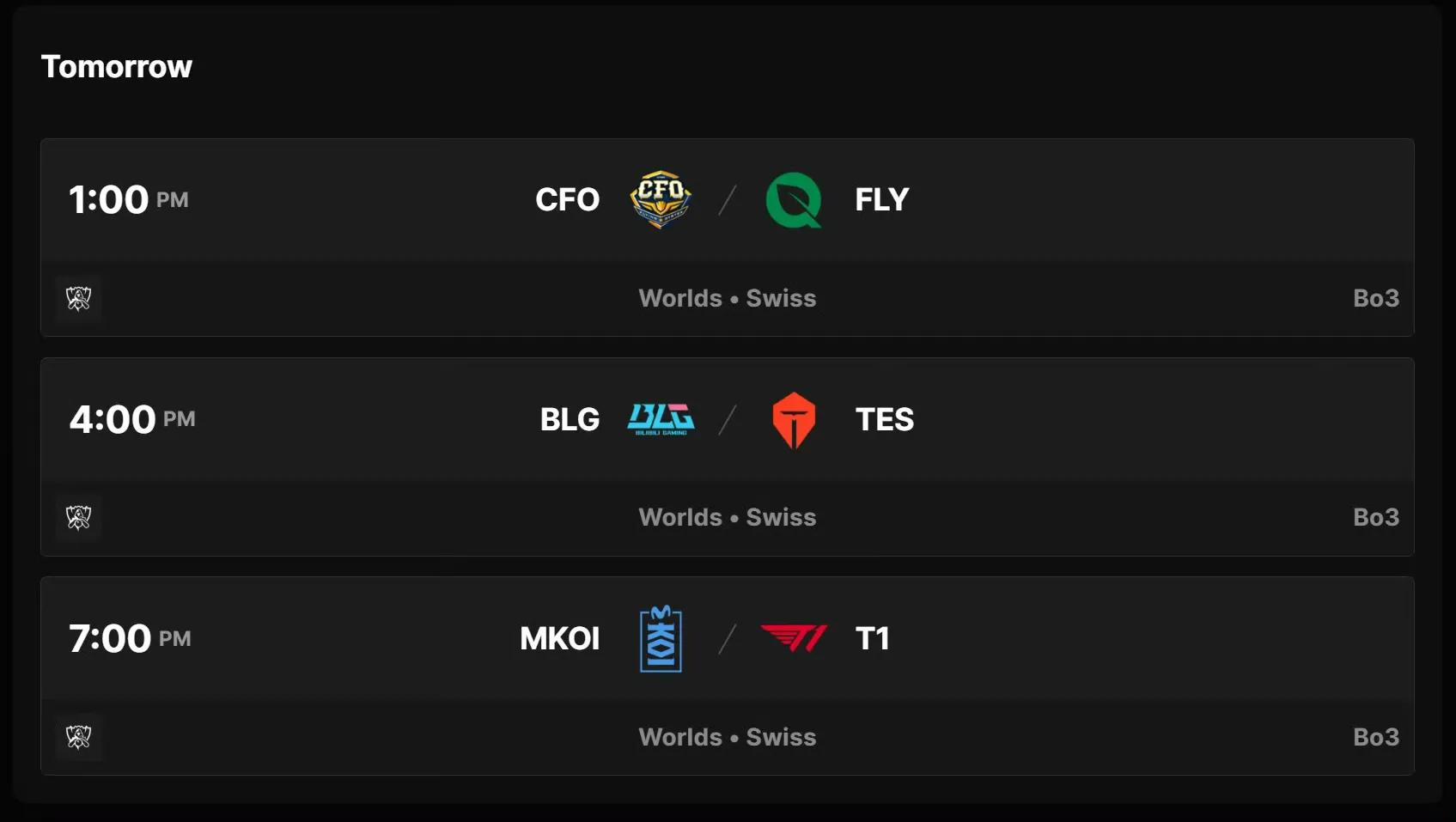
Task: Click Bo3 label in the MKOI match
Action: 1375,737
